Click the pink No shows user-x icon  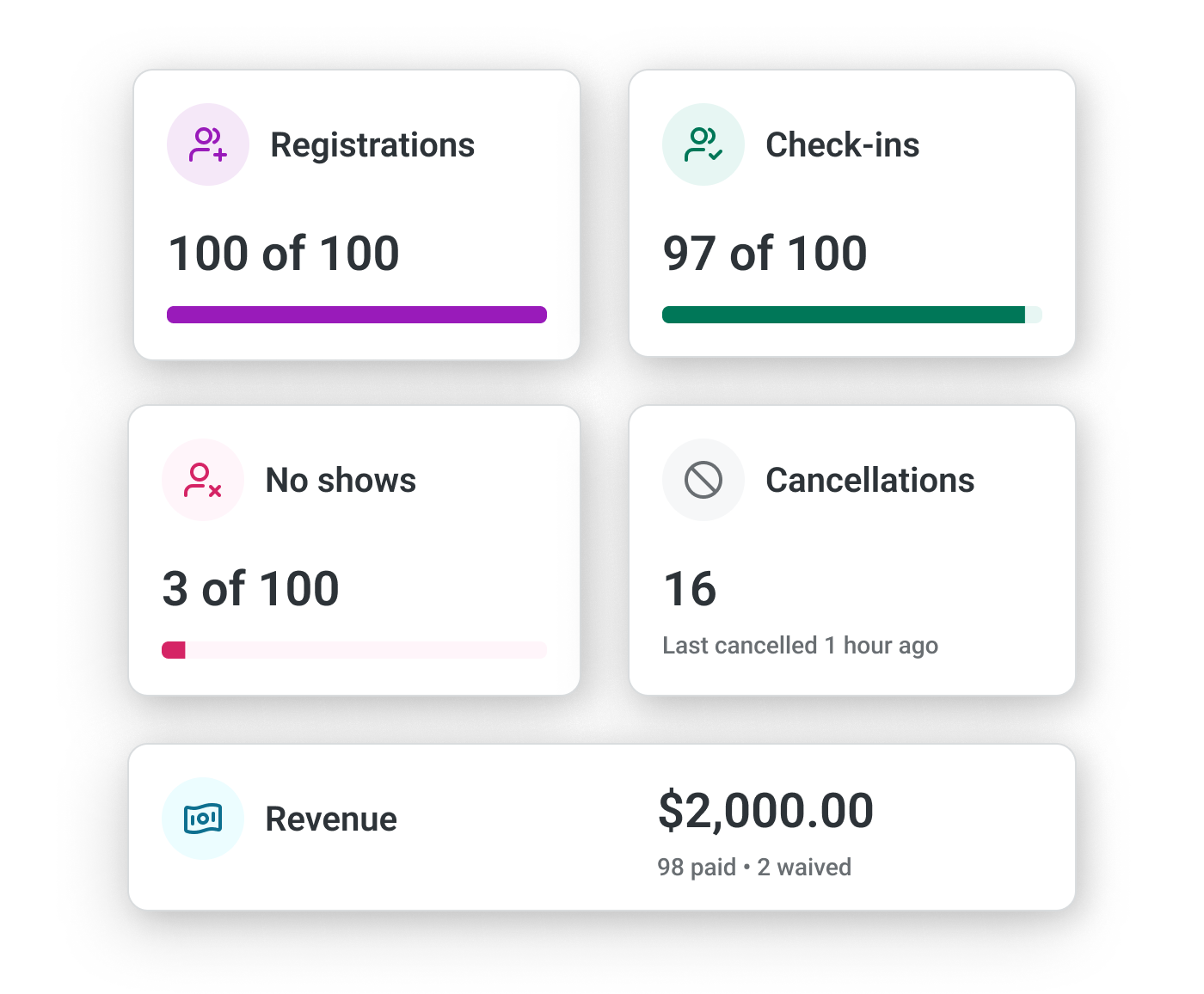click(203, 480)
